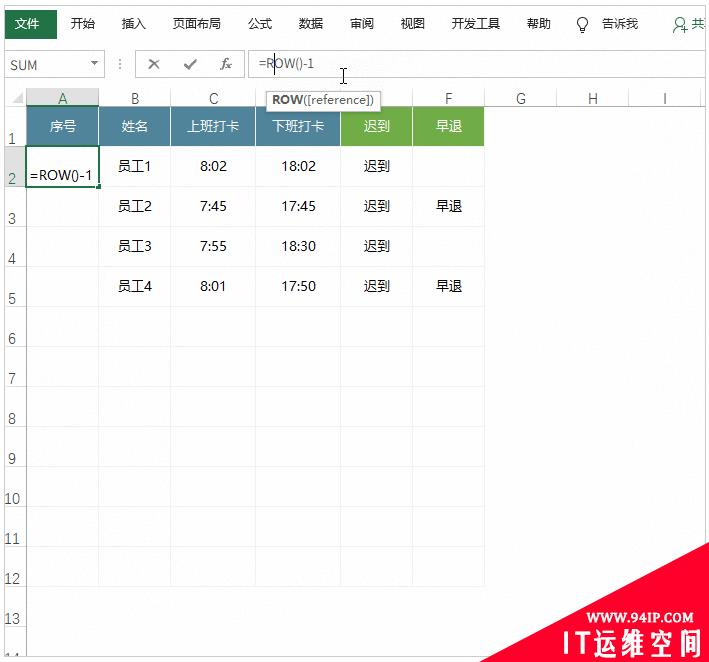Click the 告诉我 search box text
Image resolution: width=709 pixels, height=662 pixels.
coord(620,24)
